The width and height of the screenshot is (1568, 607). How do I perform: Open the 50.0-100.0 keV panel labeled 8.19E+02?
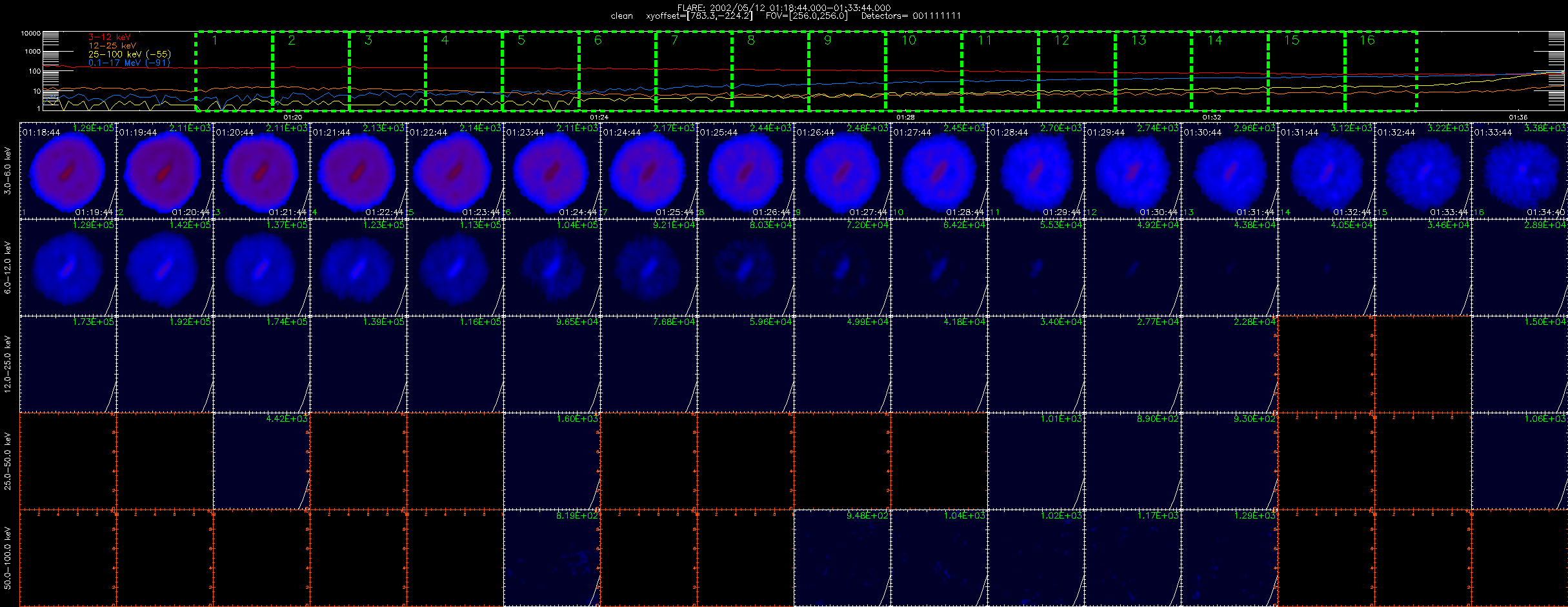click(x=552, y=558)
